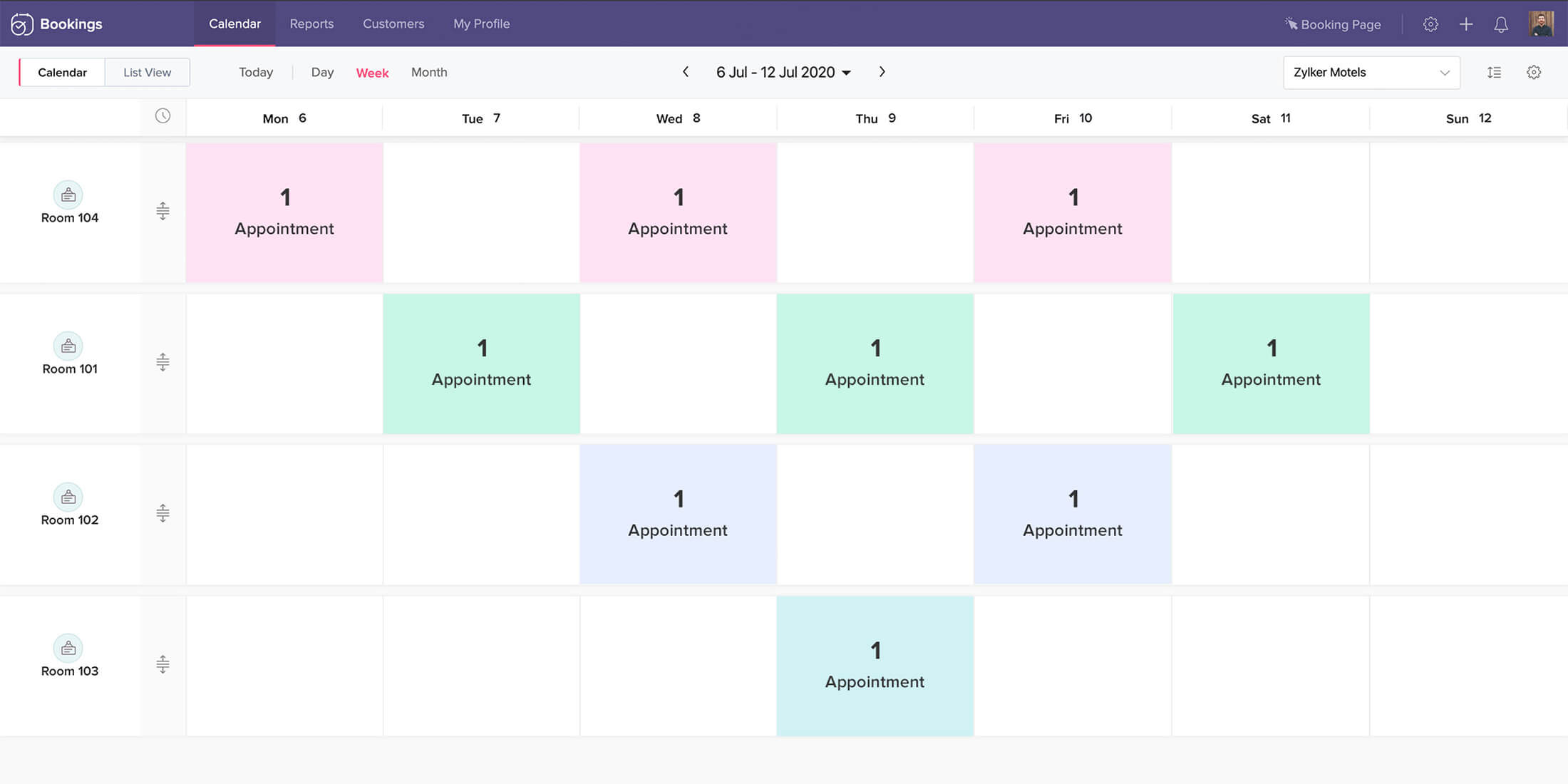Open the user profile avatar
Viewport: 1568px width, 784px height.
point(1541,24)
